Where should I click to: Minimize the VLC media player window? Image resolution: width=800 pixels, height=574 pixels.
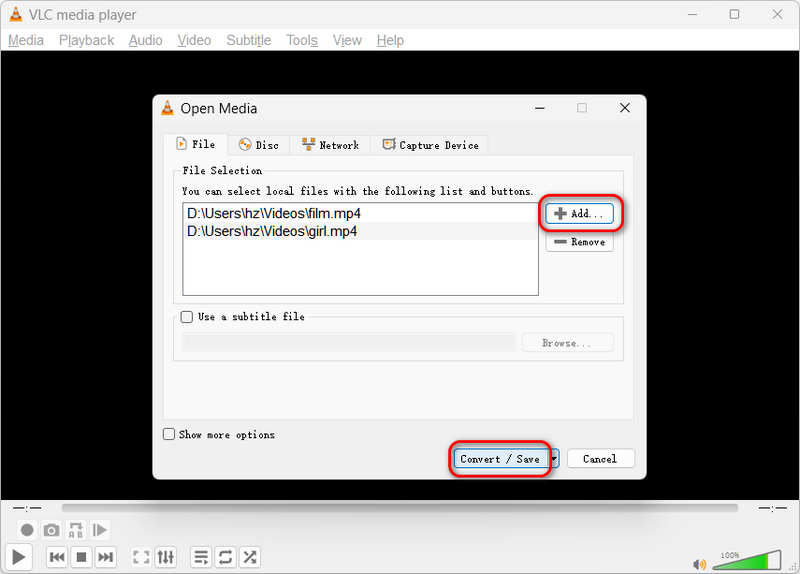(x=692, y=14)
